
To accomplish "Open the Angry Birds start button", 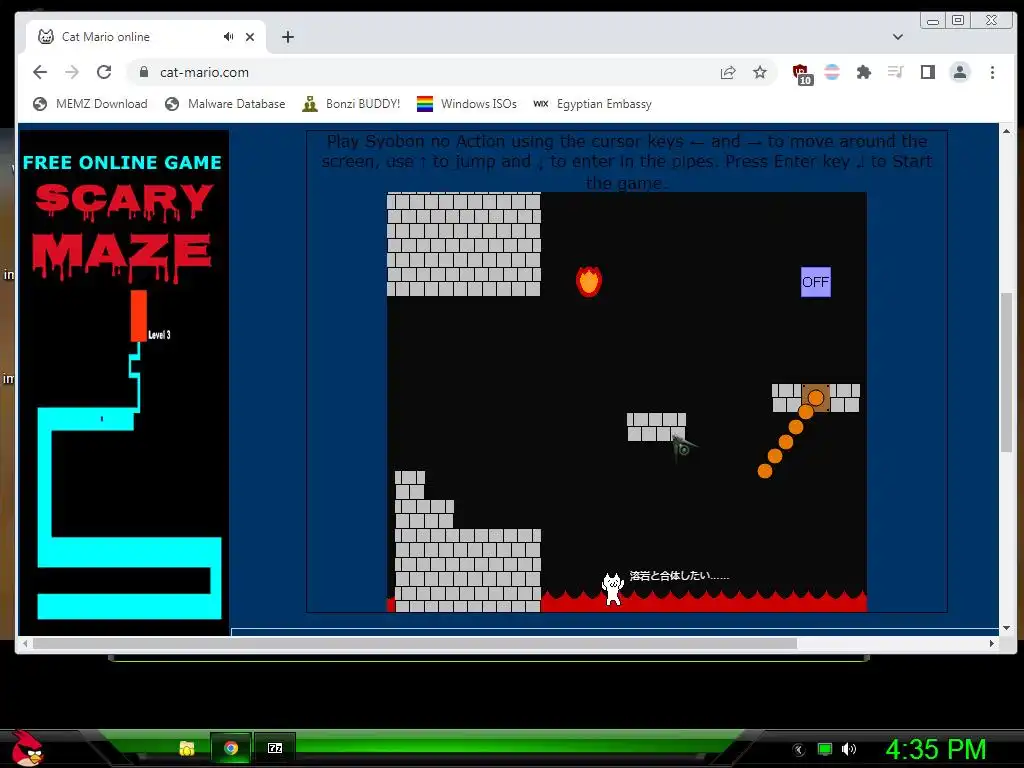I will coord(27,748).
